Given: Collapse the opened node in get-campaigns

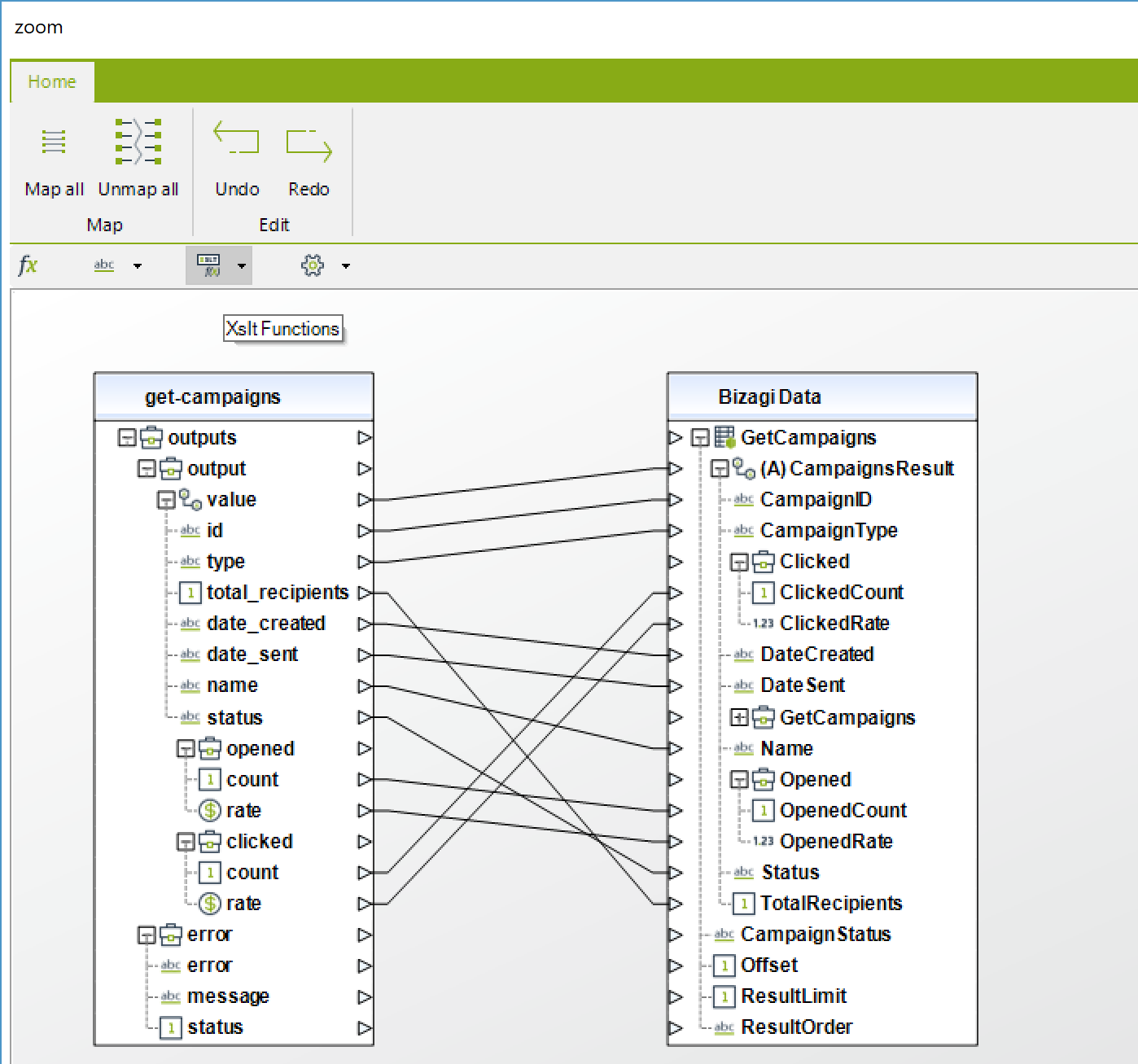Looking at the screenshot, I should (x=185, y=749).
